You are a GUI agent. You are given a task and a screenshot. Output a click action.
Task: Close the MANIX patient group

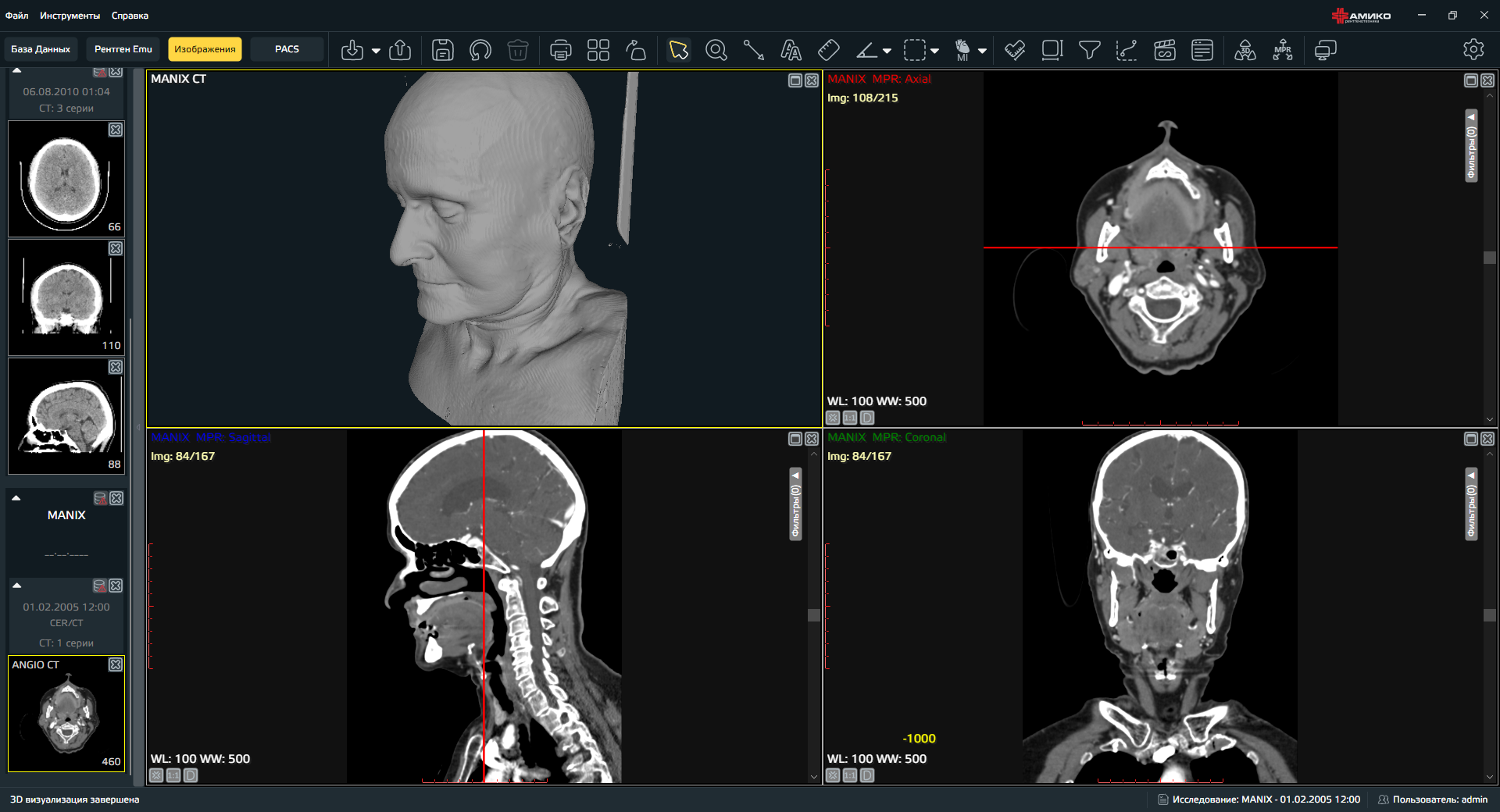[x=116, y=498]
